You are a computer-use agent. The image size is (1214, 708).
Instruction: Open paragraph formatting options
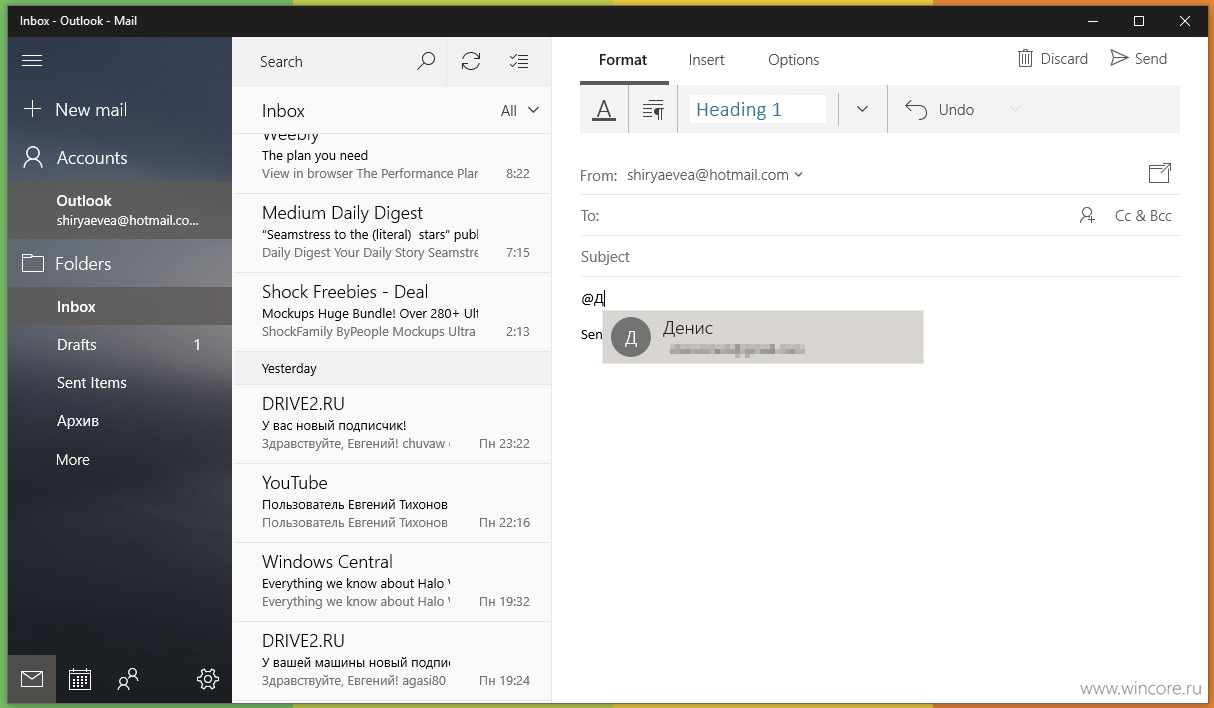click(653, 110)
